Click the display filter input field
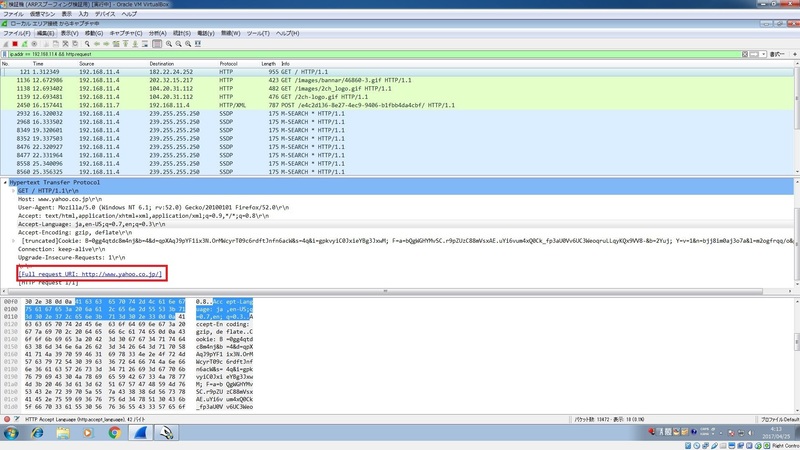This screenshot has height=450, width=800. tap(375, 54)
